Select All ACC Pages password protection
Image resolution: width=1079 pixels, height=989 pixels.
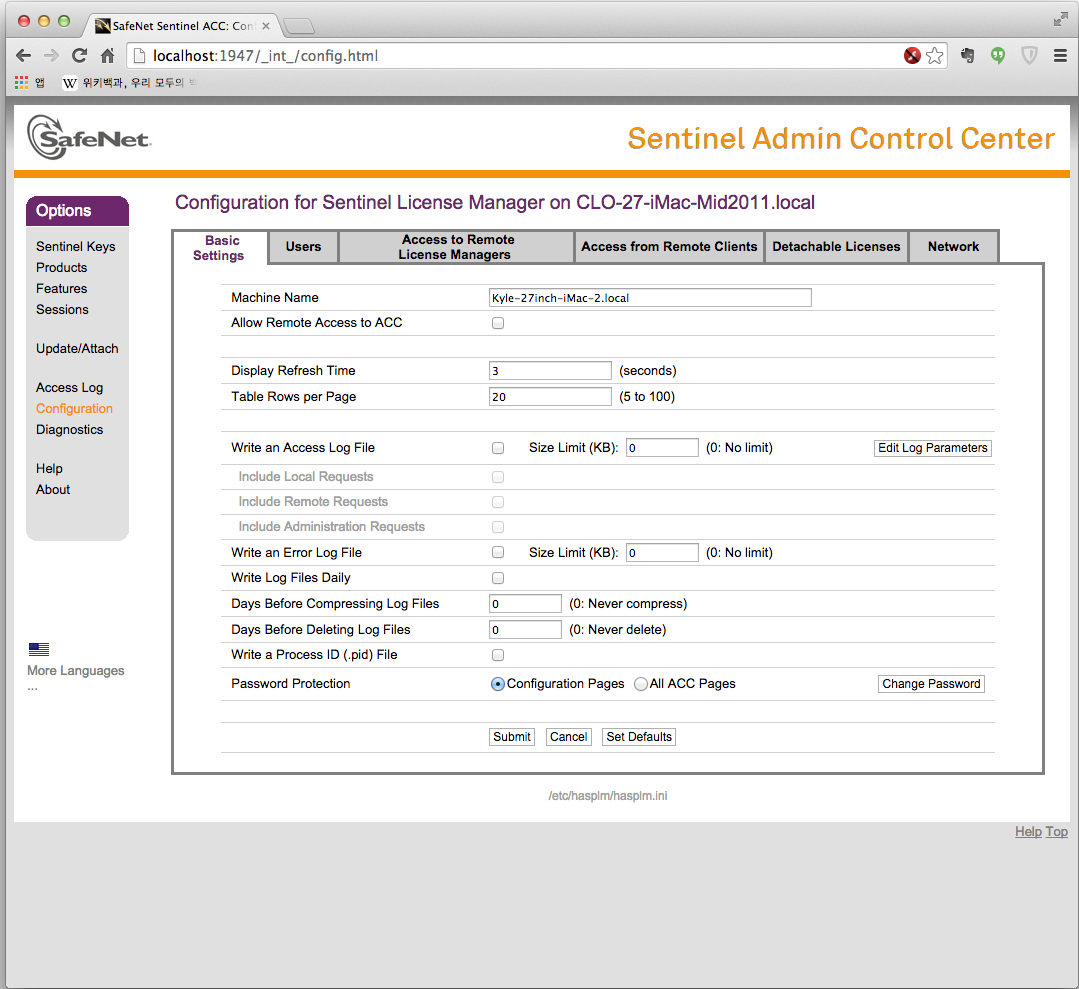tap(641, 684)
